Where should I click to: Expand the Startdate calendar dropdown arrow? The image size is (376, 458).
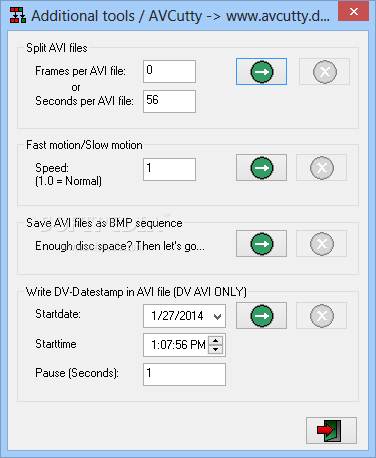(217, 316)
